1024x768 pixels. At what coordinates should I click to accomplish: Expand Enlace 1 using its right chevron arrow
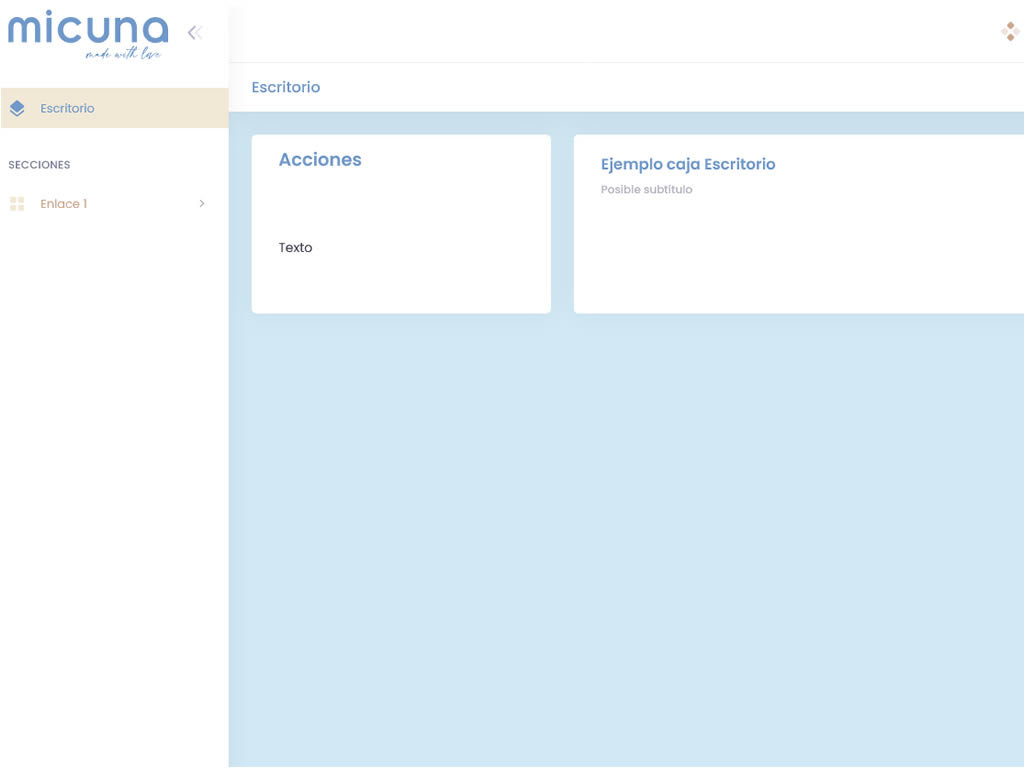tap(202, 204)
